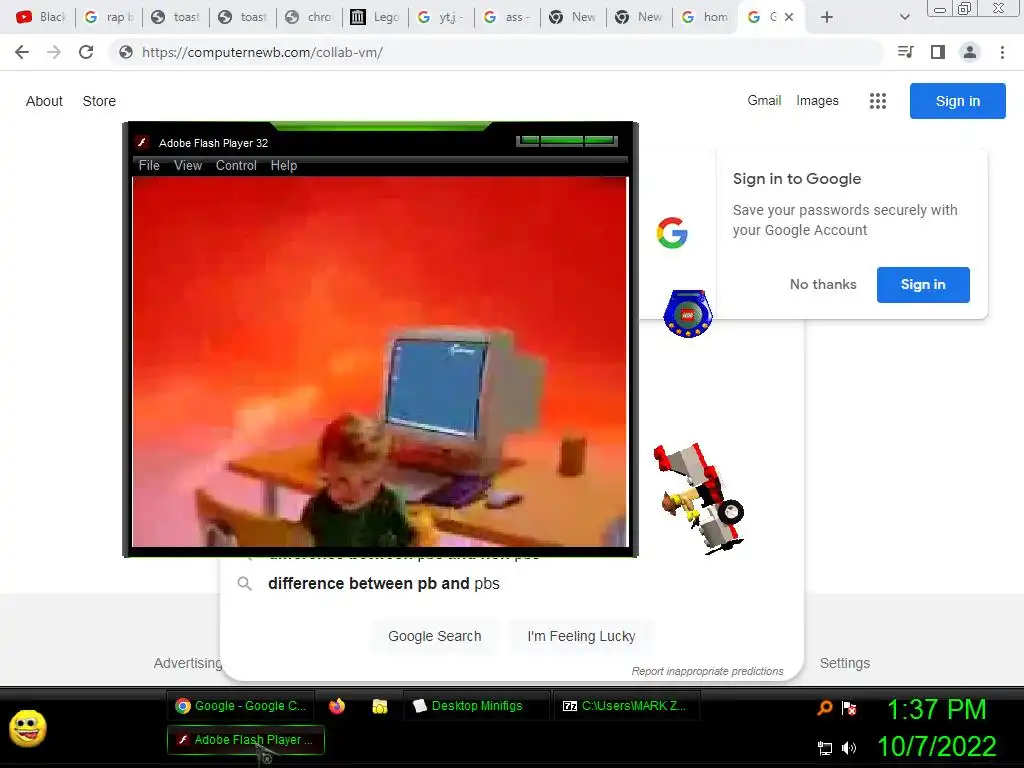
Task: Click the Adobe Flash Player title bar icon
Action: pos(142,142)
